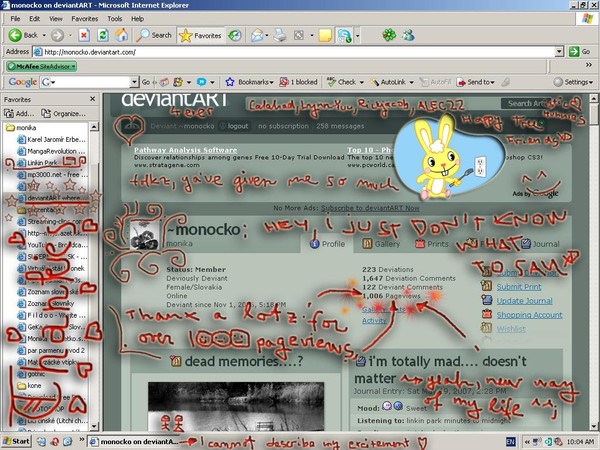Click the Forward arrow icon
600x450 pixels.
pos(57,35)
